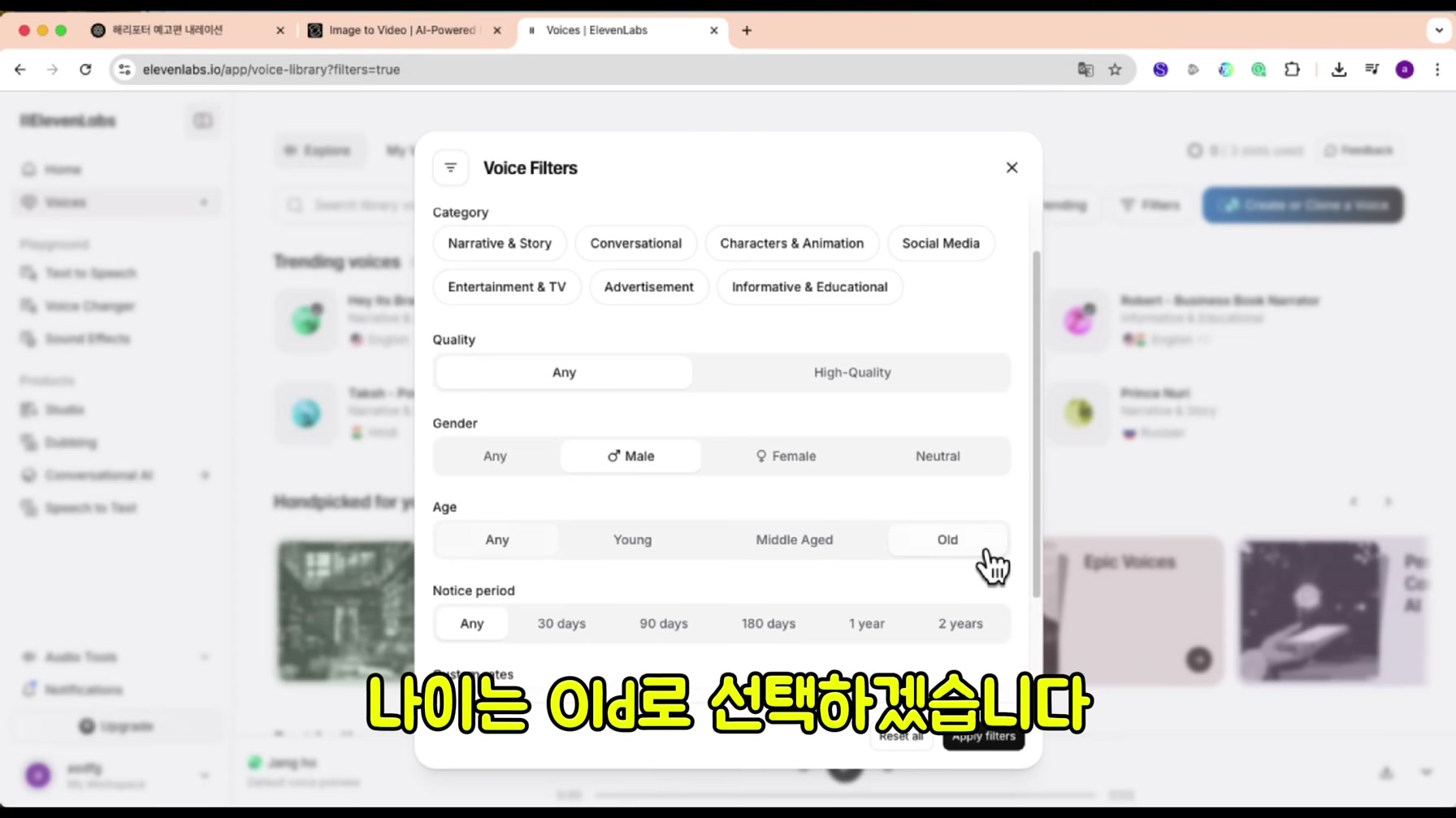Click the filter icon beside Voice Filters title
Image resolution: width=1456 pixels, height=818 pixels.
tap(451, 167)
